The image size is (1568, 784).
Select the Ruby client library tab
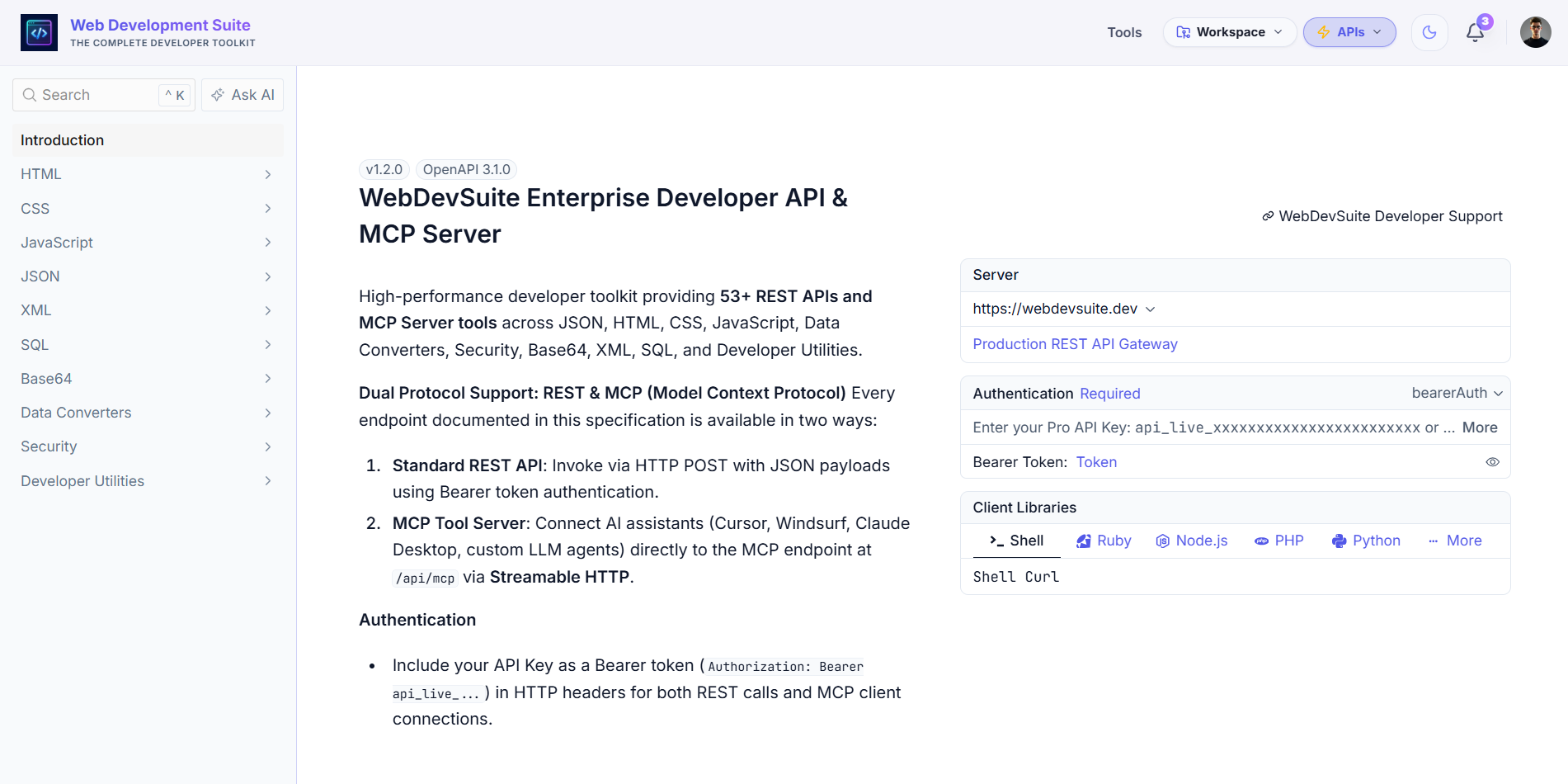1104,541
